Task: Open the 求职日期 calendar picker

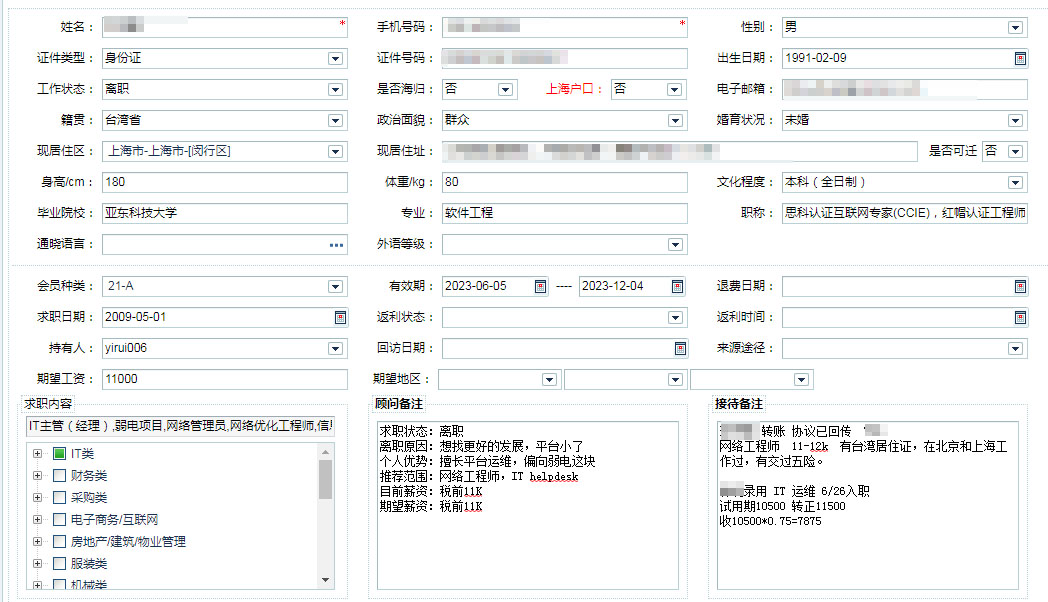Action: click(x=340, y=317)
